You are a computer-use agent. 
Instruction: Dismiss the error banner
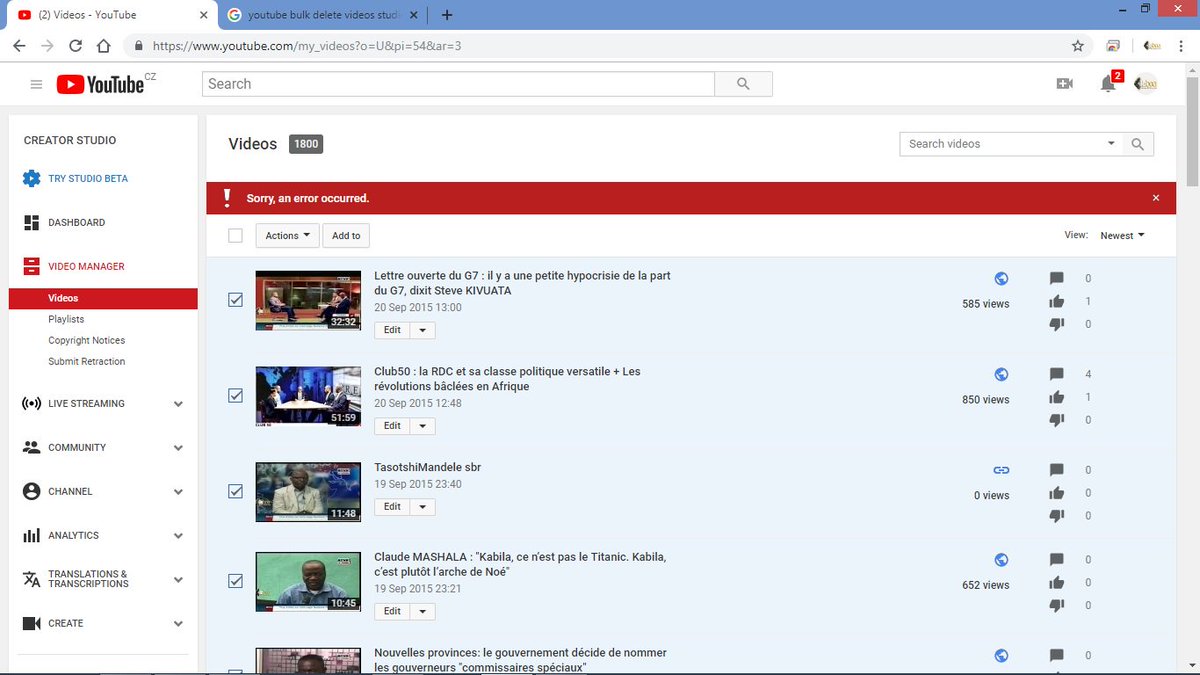tap(1156, 198)
